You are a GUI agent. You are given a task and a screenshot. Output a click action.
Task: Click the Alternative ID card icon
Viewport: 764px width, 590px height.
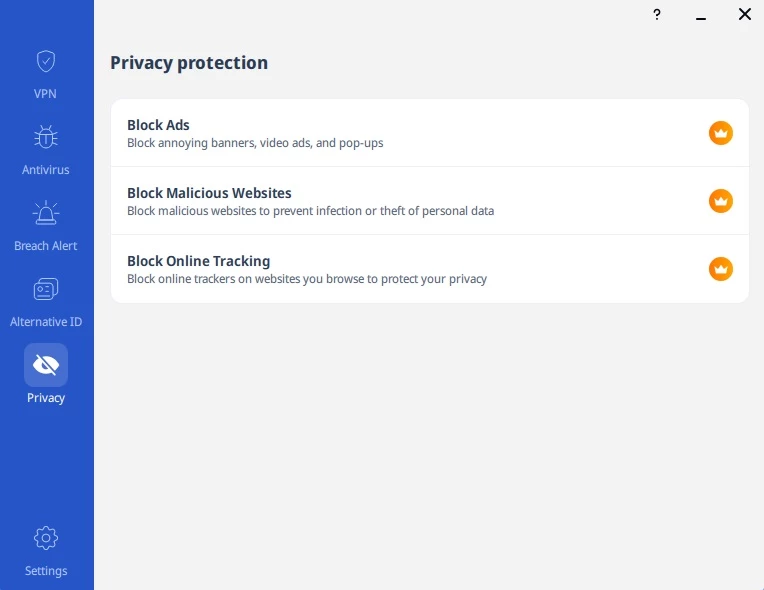click(x=46, y=289)
